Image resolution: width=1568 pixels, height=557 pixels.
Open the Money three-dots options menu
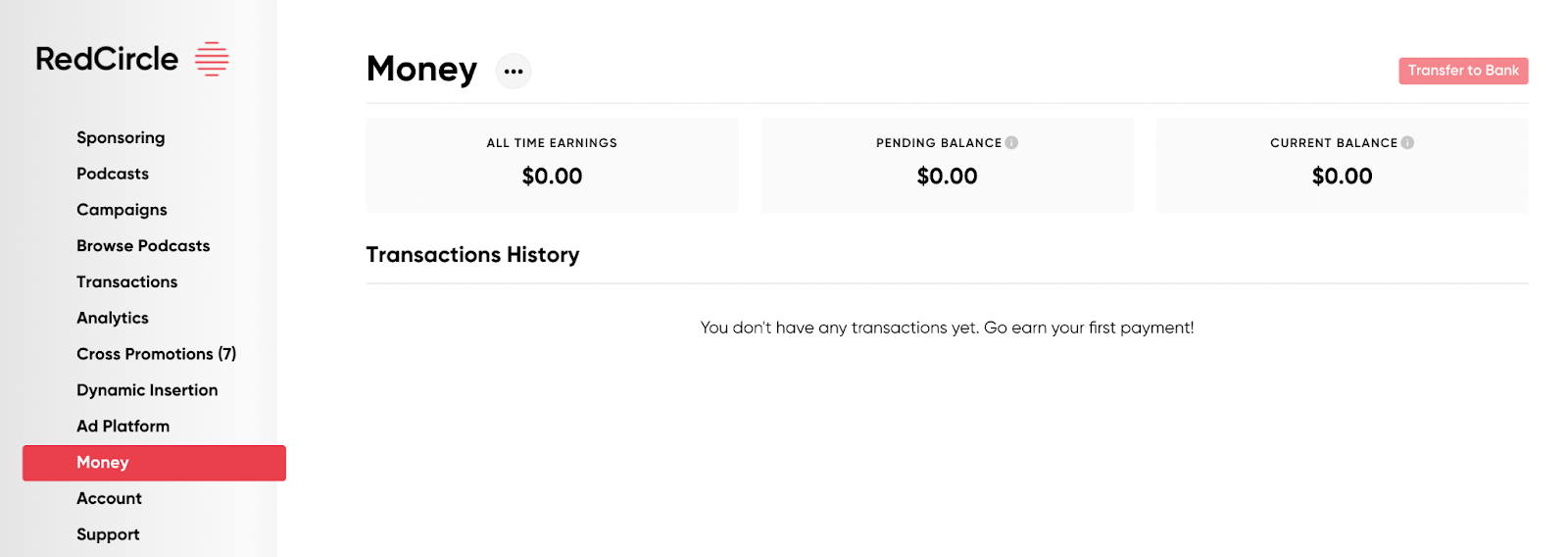click(514, 71)
